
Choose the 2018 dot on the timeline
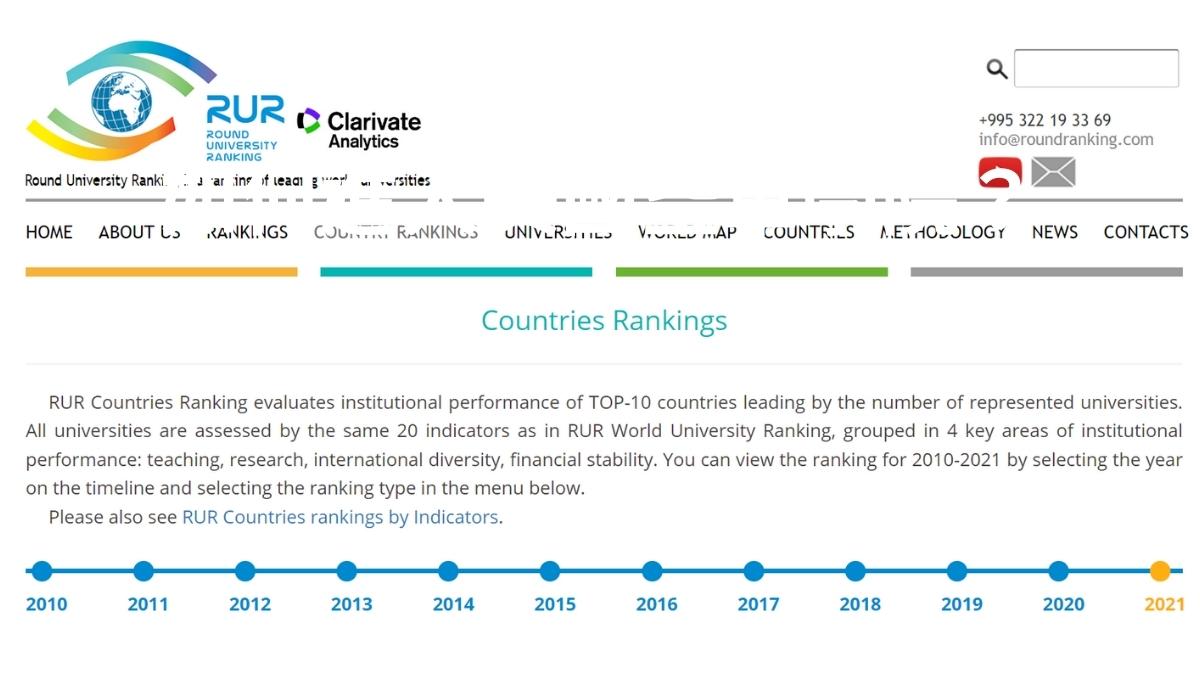click(x=855, y=571)
